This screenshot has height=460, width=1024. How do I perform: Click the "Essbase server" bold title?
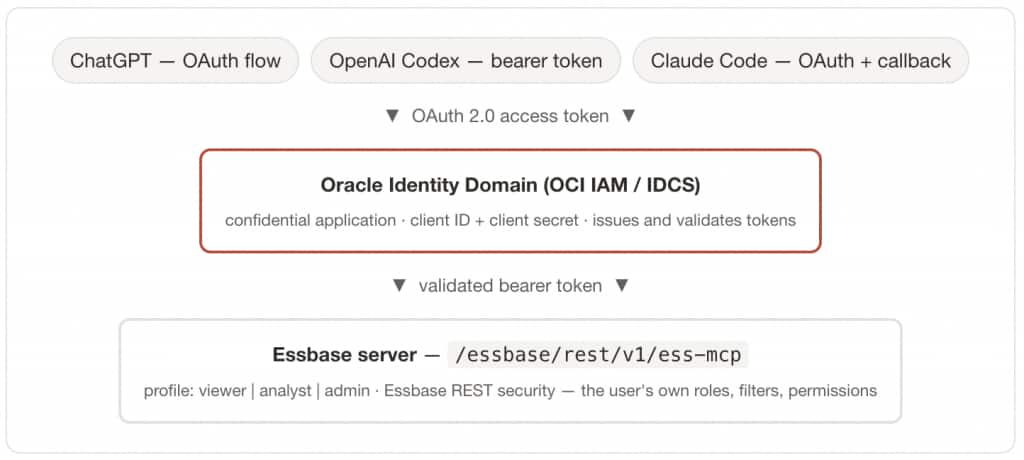pyautogui.click(x=344, y=355)
